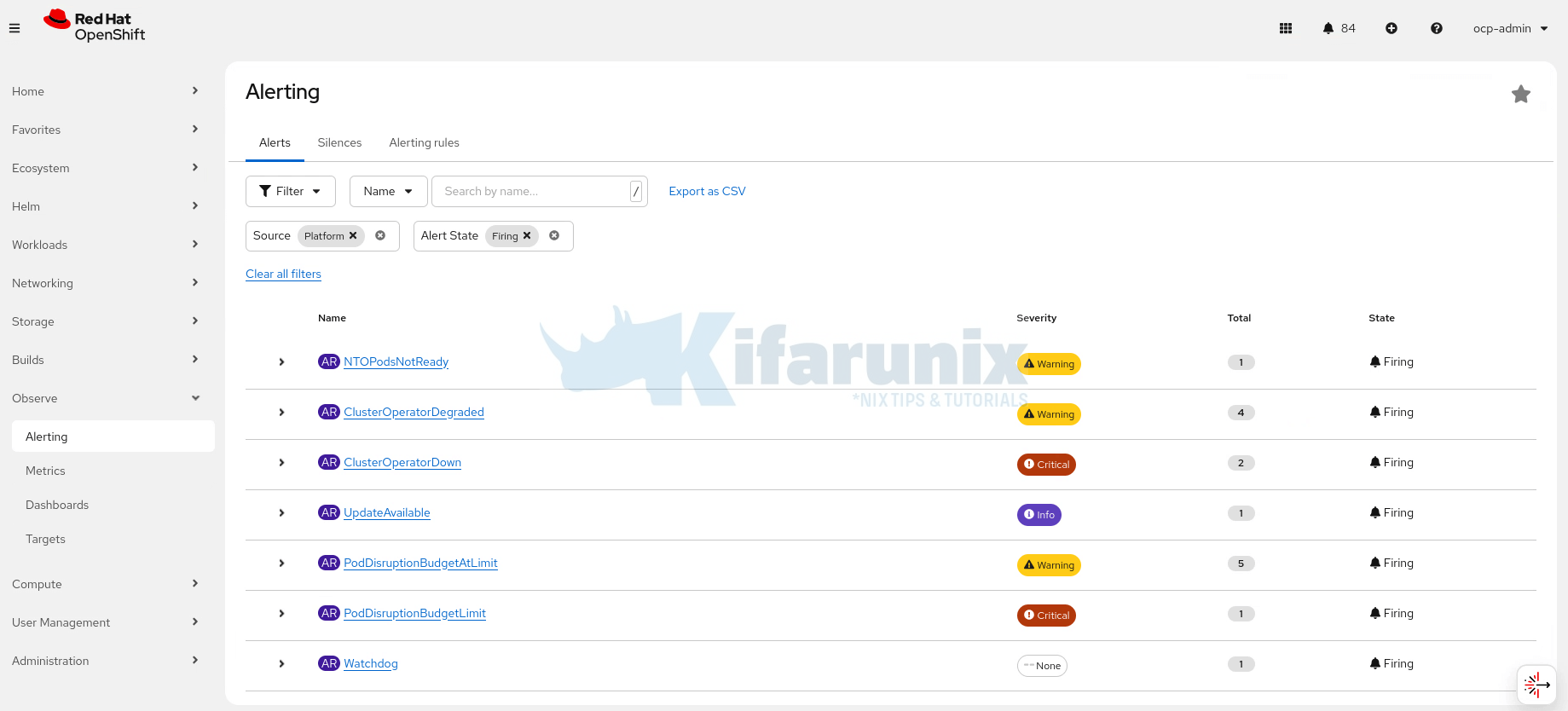1568x711 pixels.
Task: Expand the NTOPodsNotReady alert row
Action: pos(281,362)
